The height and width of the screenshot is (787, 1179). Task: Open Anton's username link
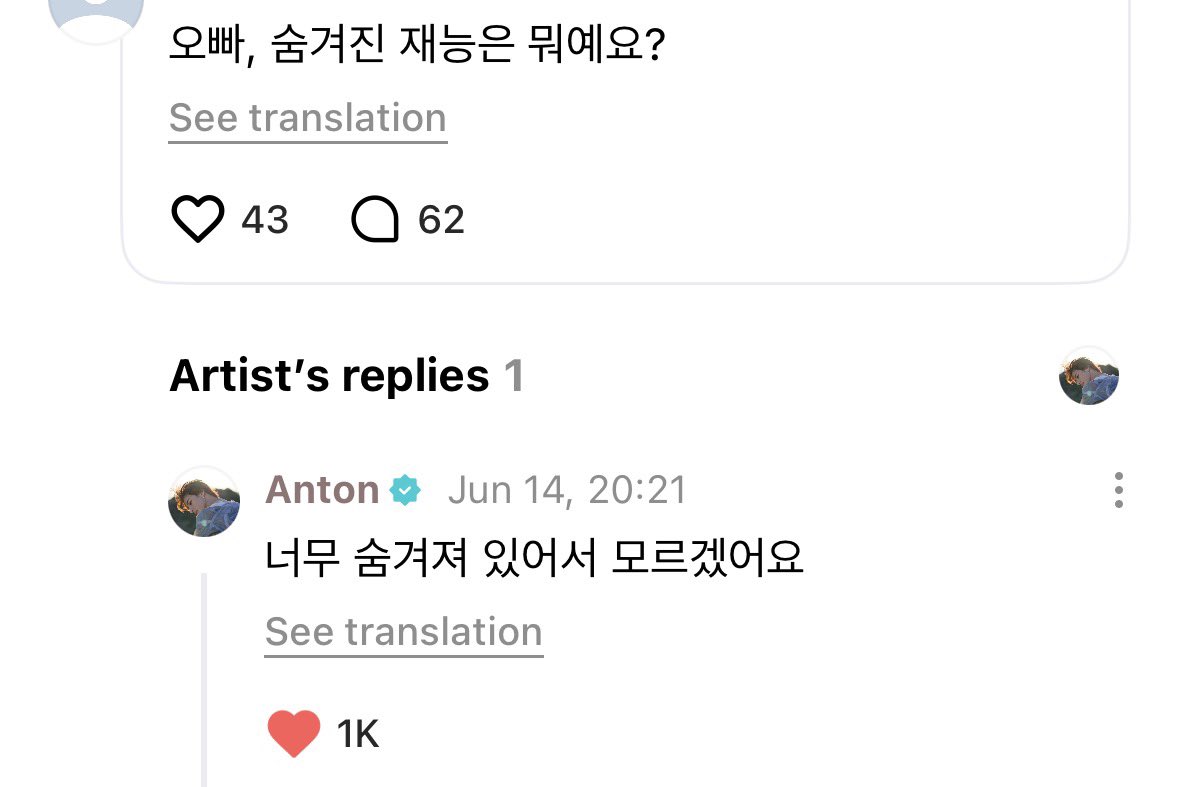click(322, 490)
